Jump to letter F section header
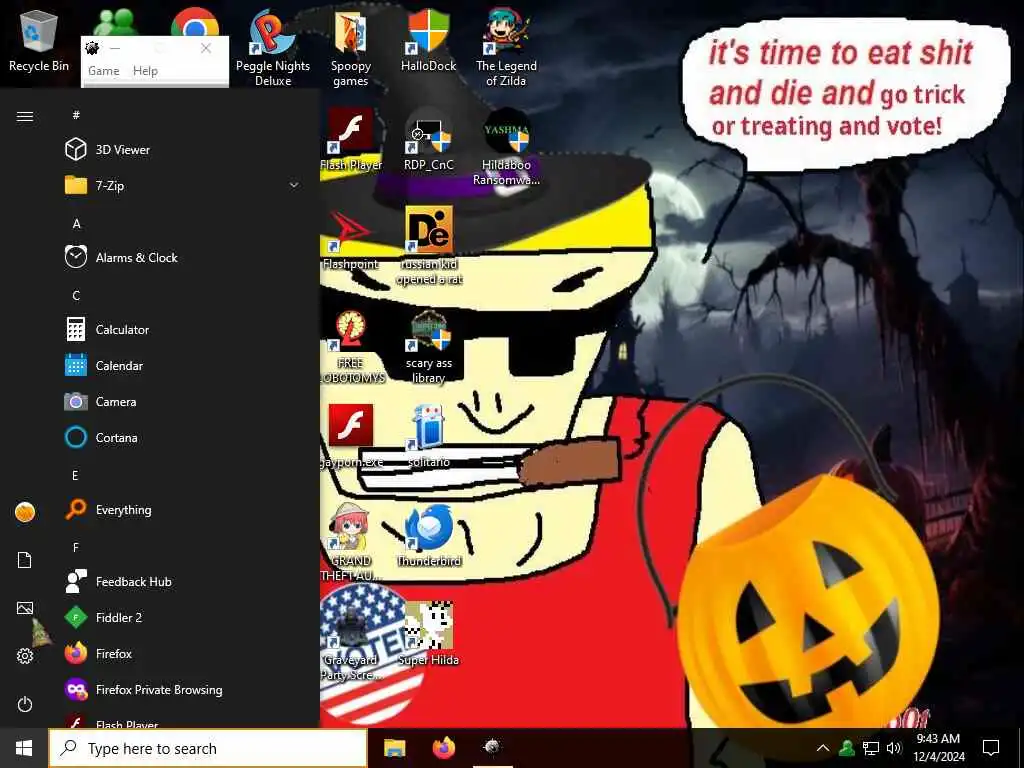Viewport: 1024px width, 768px height. click(x=76, y=547)
